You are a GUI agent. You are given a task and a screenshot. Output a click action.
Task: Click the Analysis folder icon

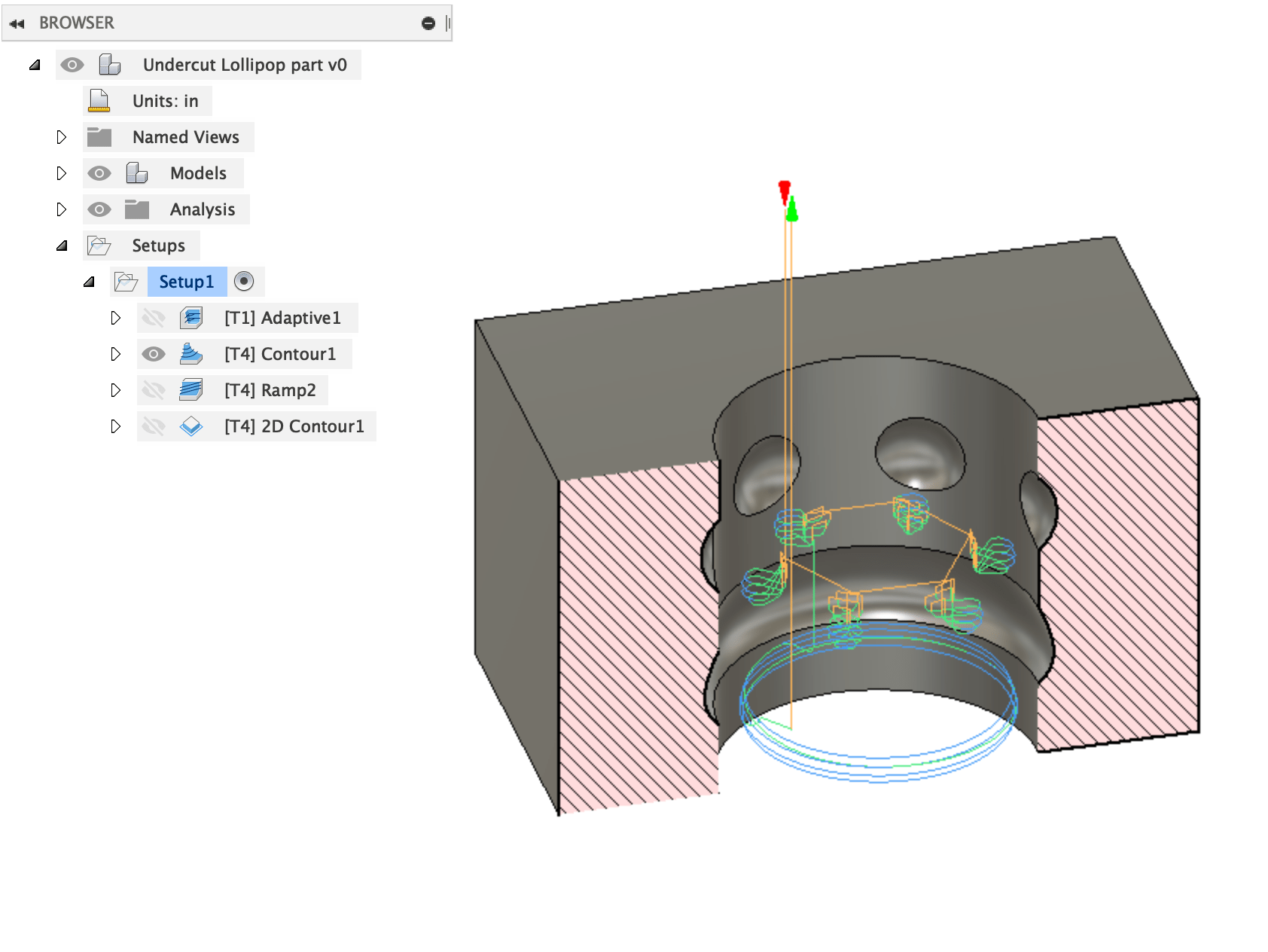tap(139, 209)
